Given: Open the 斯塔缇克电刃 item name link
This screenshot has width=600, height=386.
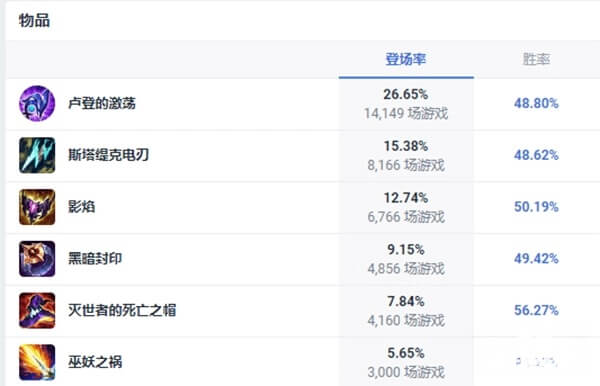Looking at the screenshot, I should tap(109, 155).
